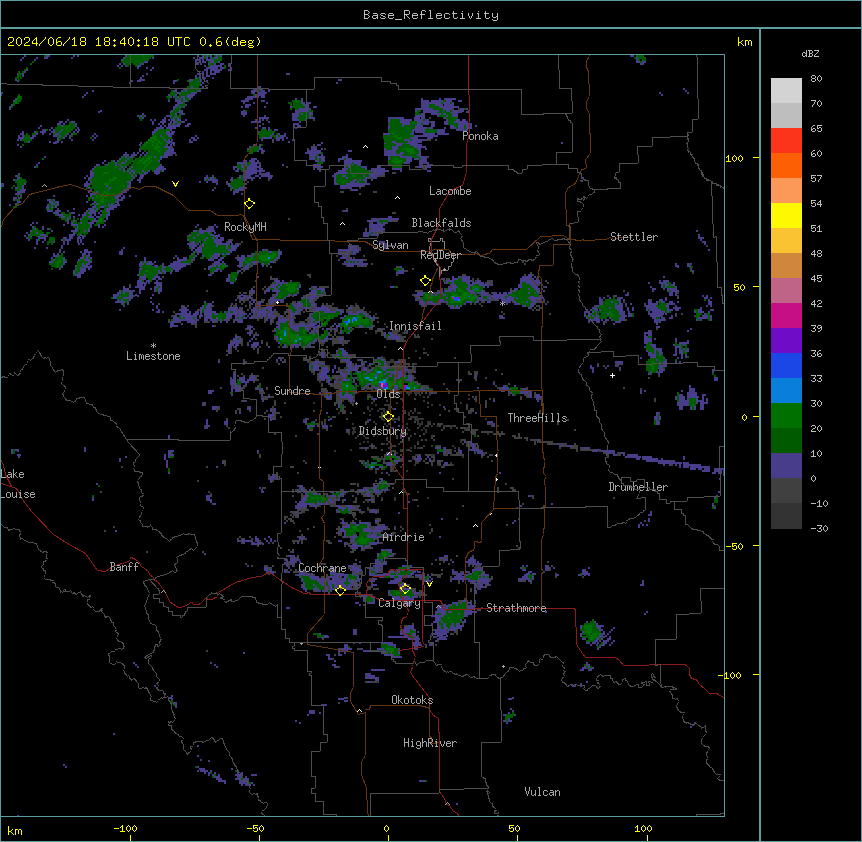Image resolution: width=862 pixels, height=842 pixels.
Task: Select the bright green 20-30 dBZ swatch
Action: click(x=786, y=416)
